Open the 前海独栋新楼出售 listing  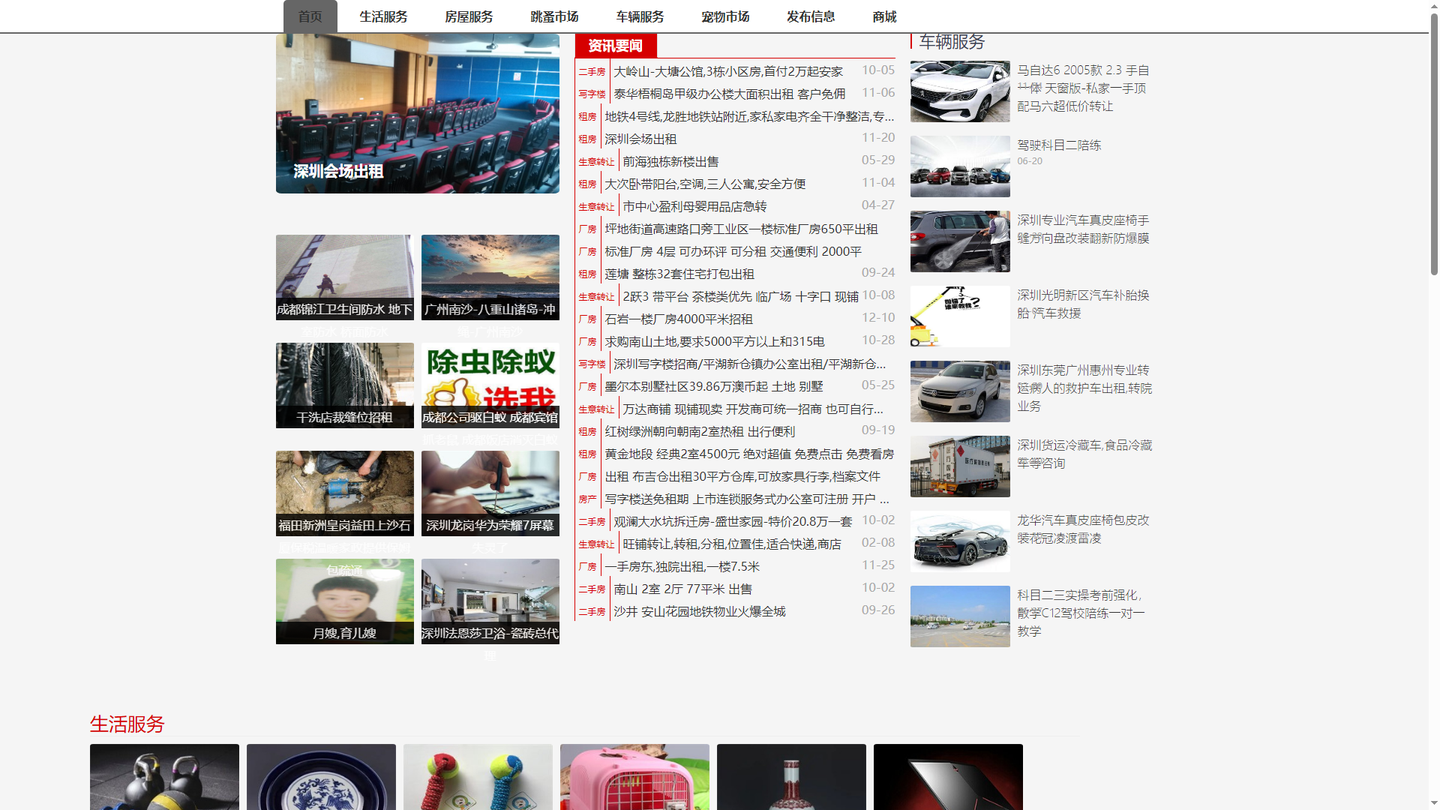click(670, 161)
